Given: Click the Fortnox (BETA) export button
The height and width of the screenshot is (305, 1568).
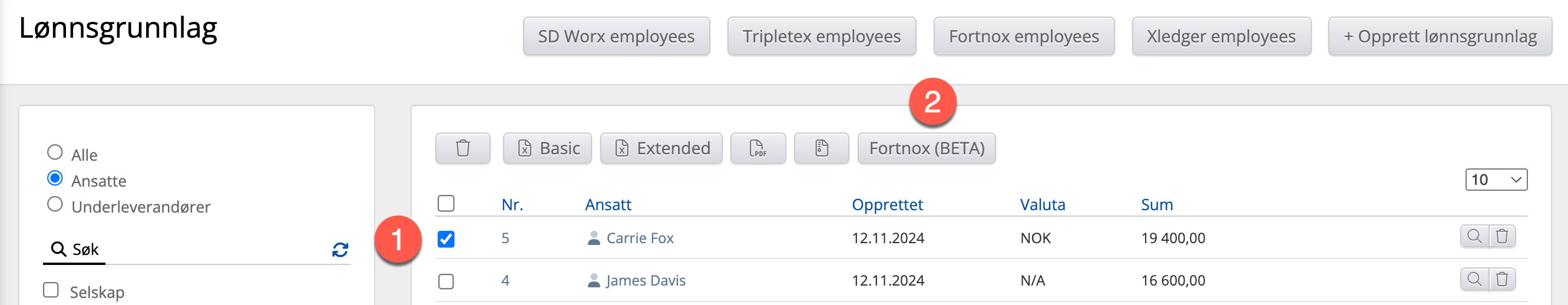Looking at the screenshot, I should pyautogui.click(x=926, y=148).
